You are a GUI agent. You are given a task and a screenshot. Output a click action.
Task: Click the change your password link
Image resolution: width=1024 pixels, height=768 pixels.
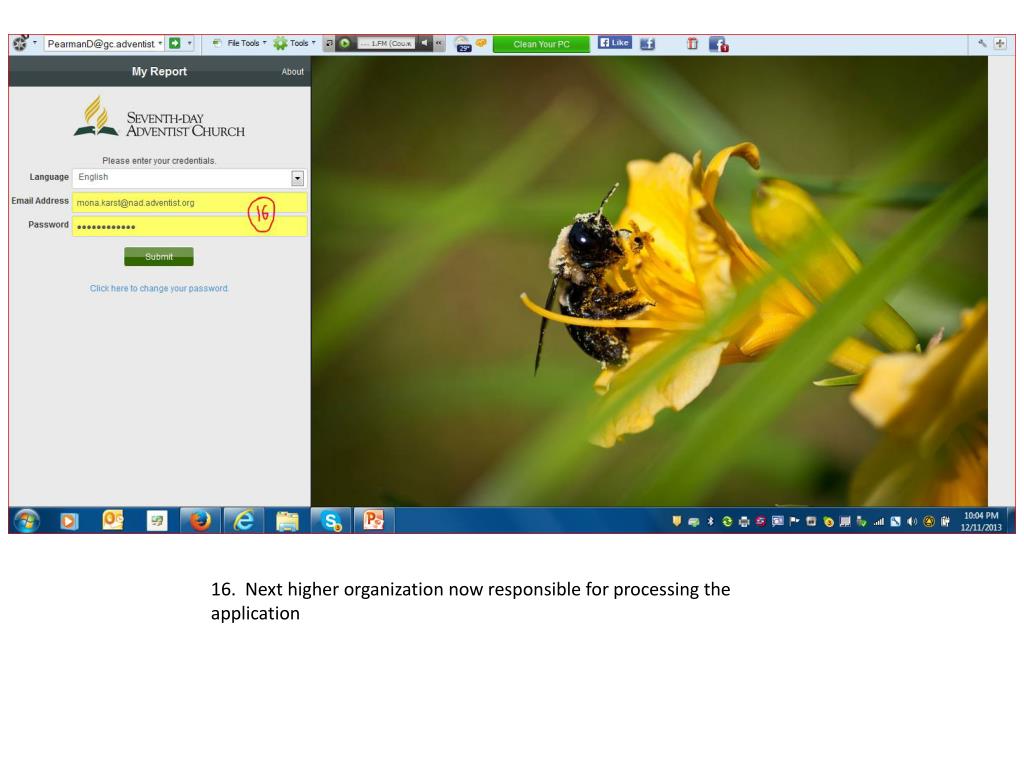coord(159,288)
